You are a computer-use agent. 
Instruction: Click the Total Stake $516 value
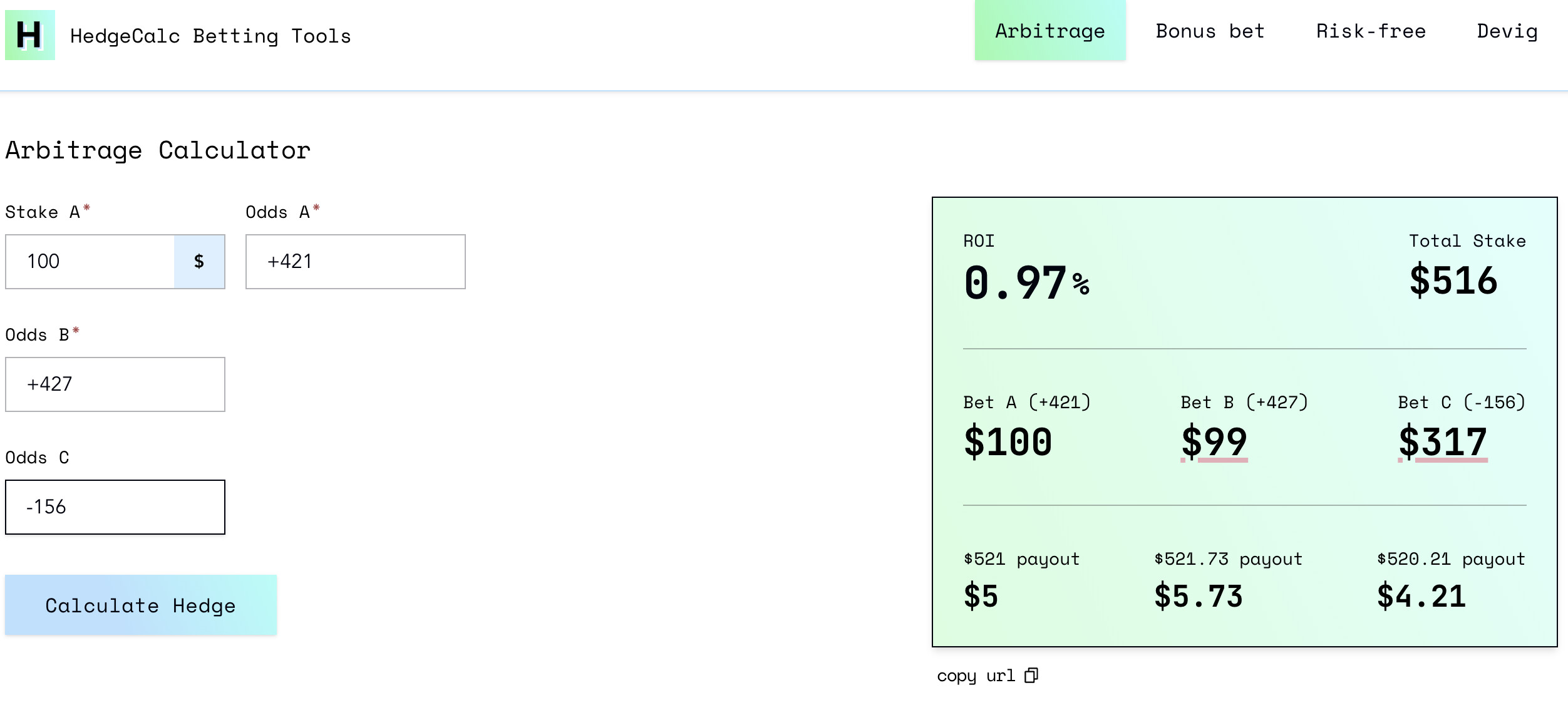pyautogui.click(x=1453, y=280)
